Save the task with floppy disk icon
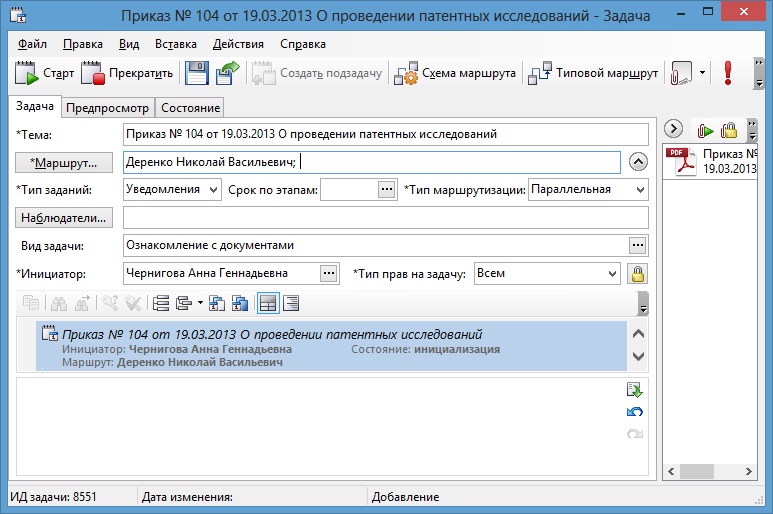 [197, 73]
